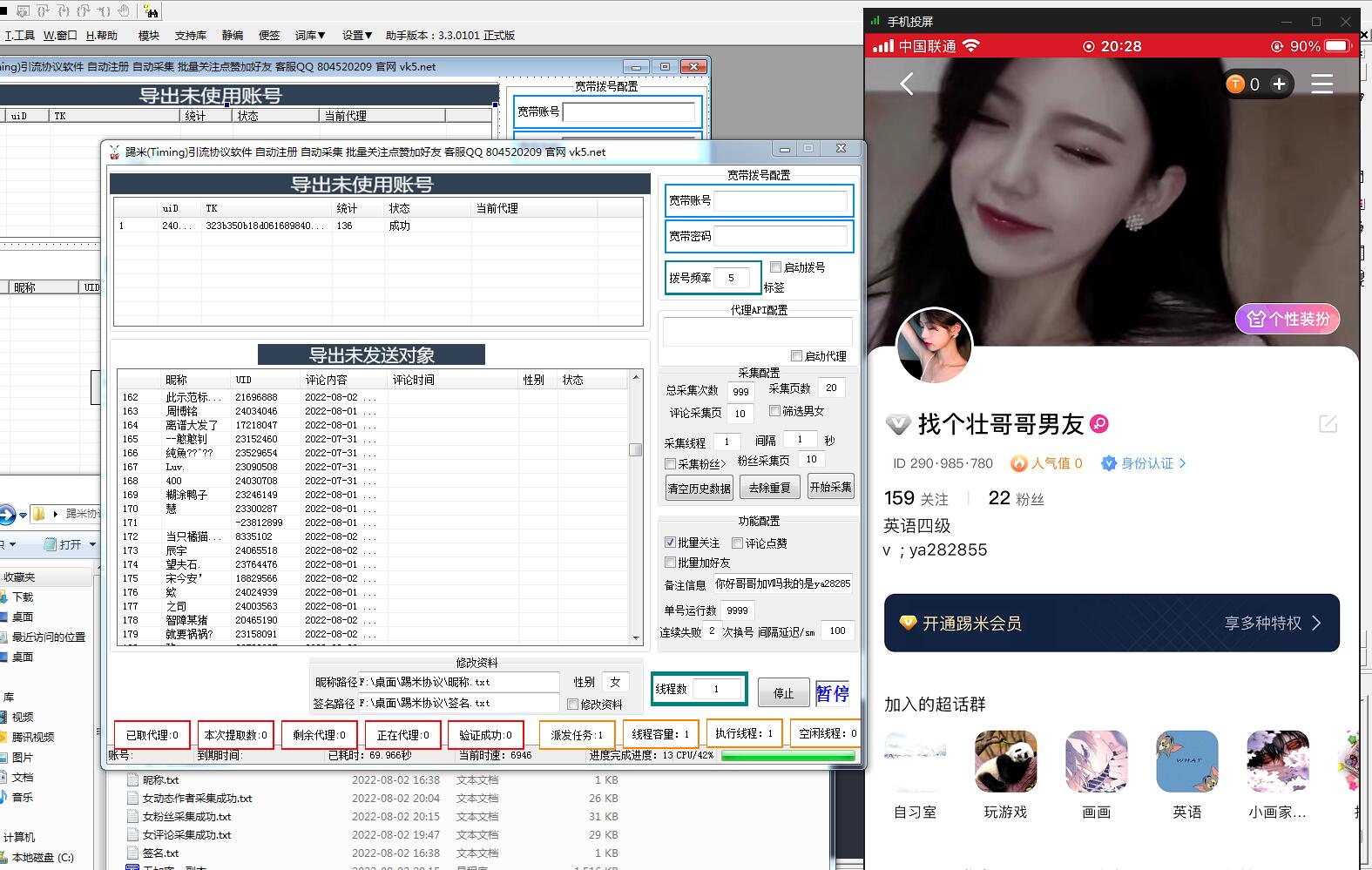Click the 个性装扮 dress-up badge
1372x870 pixels.
pos(1287,319)
